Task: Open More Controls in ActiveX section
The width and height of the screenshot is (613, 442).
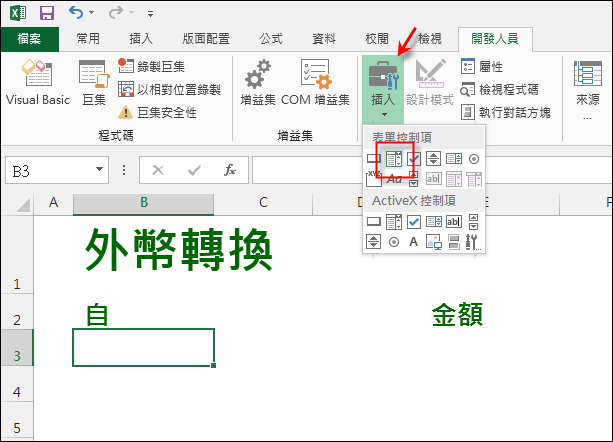Action: click(473, 242)
